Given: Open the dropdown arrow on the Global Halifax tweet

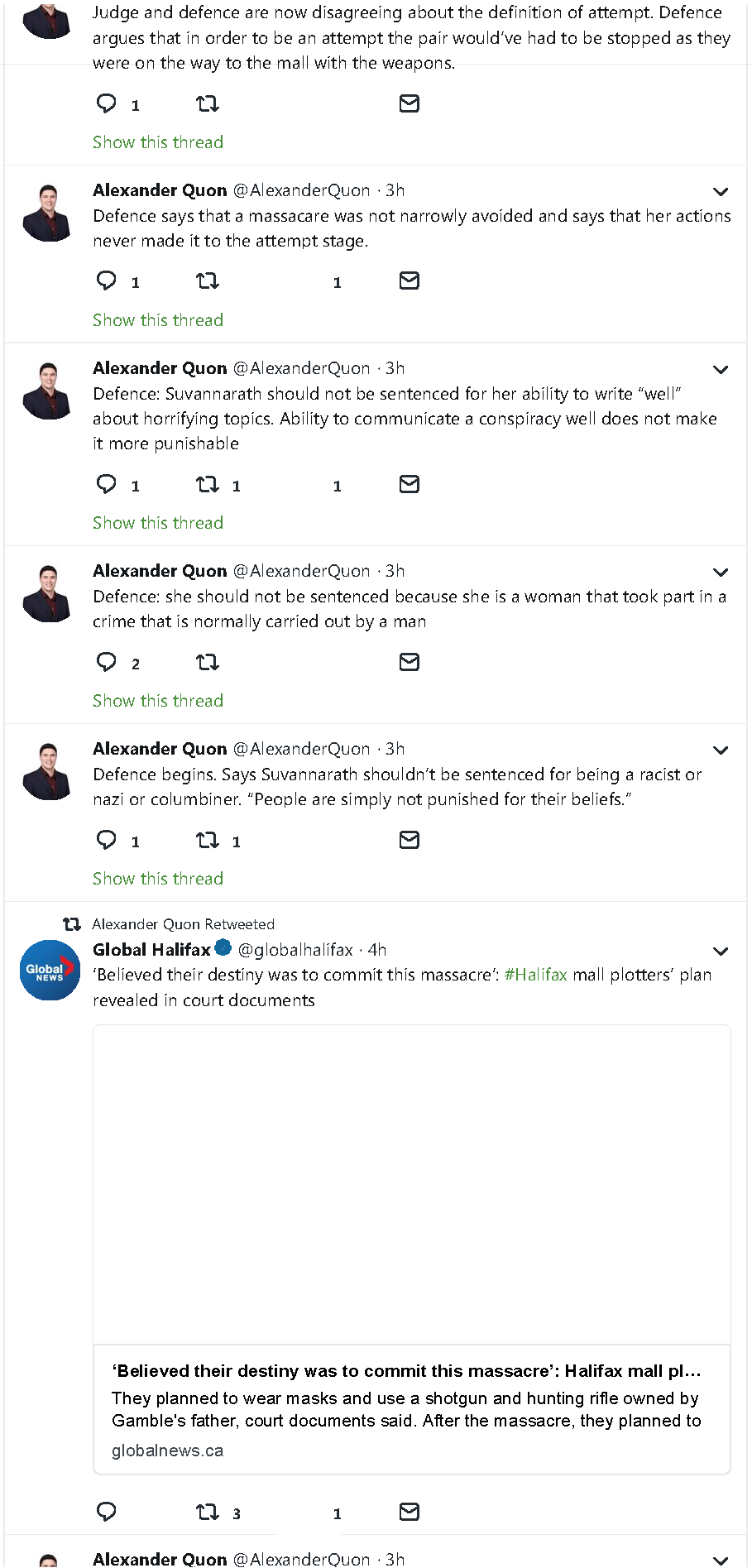Looking at the screenshot, I should 721,952.
